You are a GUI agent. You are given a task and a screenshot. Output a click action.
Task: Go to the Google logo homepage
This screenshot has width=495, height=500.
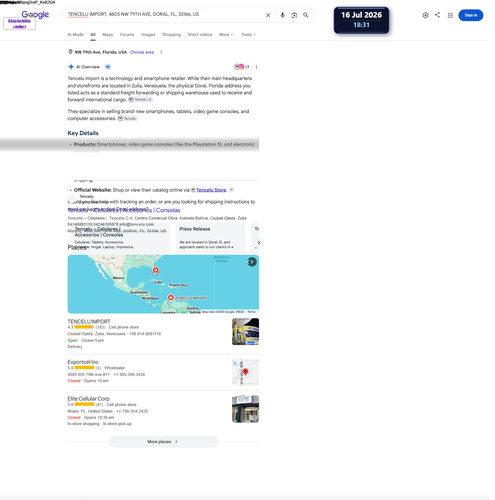tap(35, 14)
